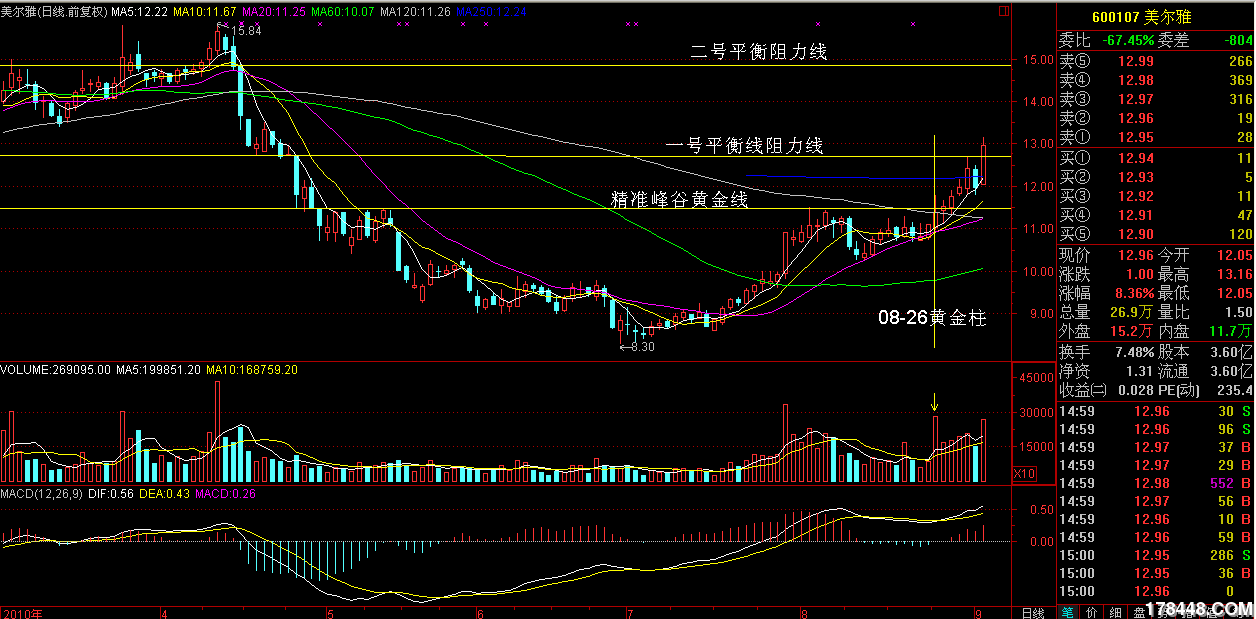Select the 买③ 12.92 bid row
Screen dimensions: 1256x619
[1156, 196]
